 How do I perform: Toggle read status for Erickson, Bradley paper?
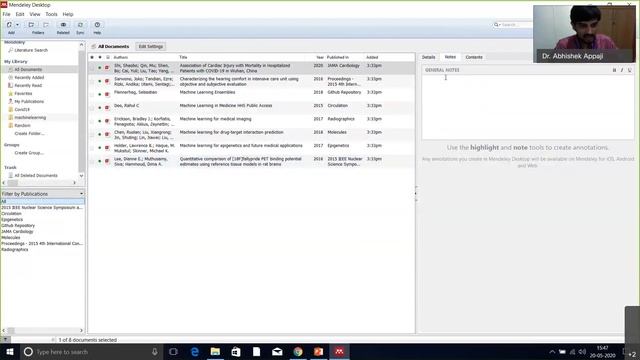click(x=100, y=121)
